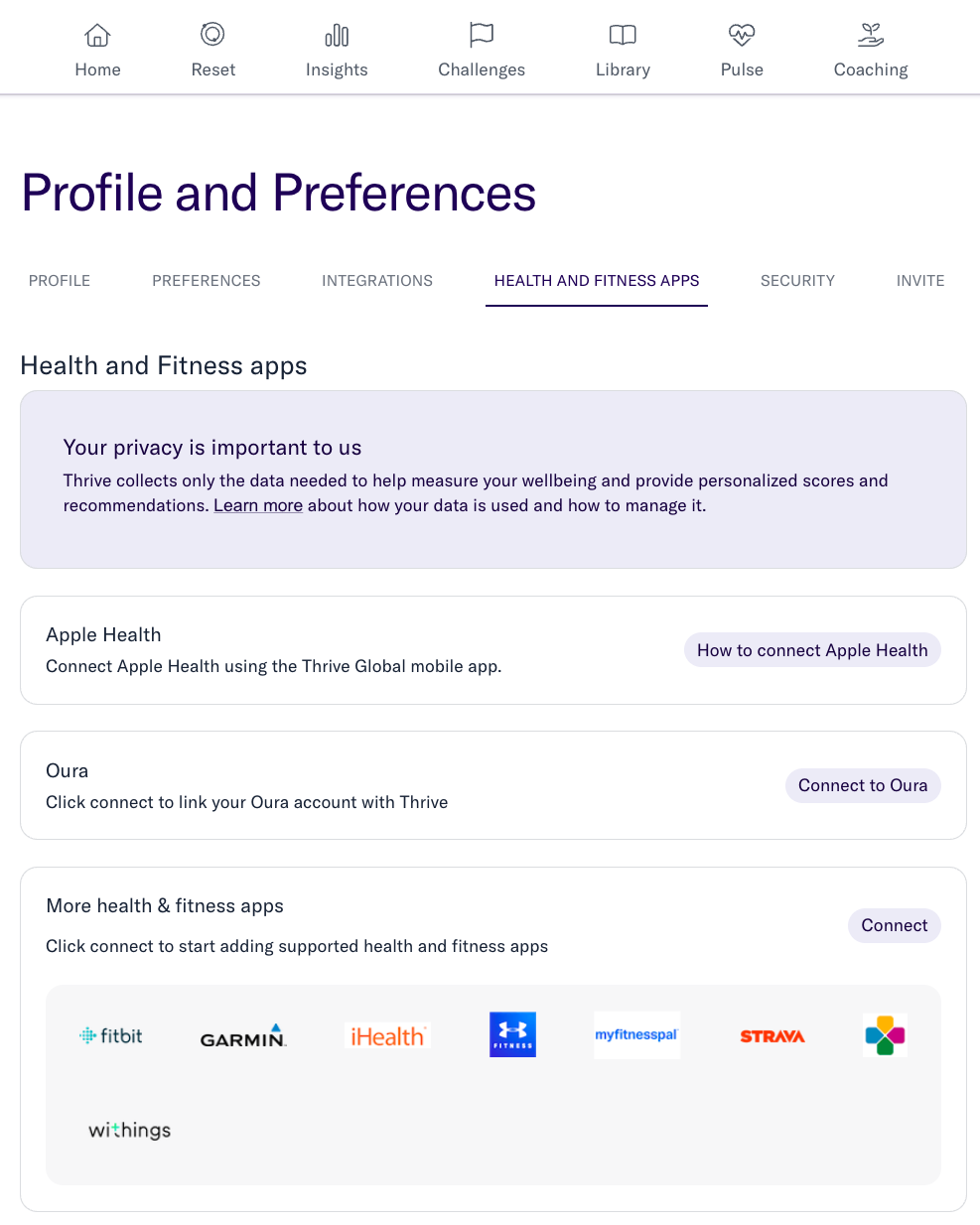
Task: Switch to the Preferences tab
Action: [x=207, y=281]
